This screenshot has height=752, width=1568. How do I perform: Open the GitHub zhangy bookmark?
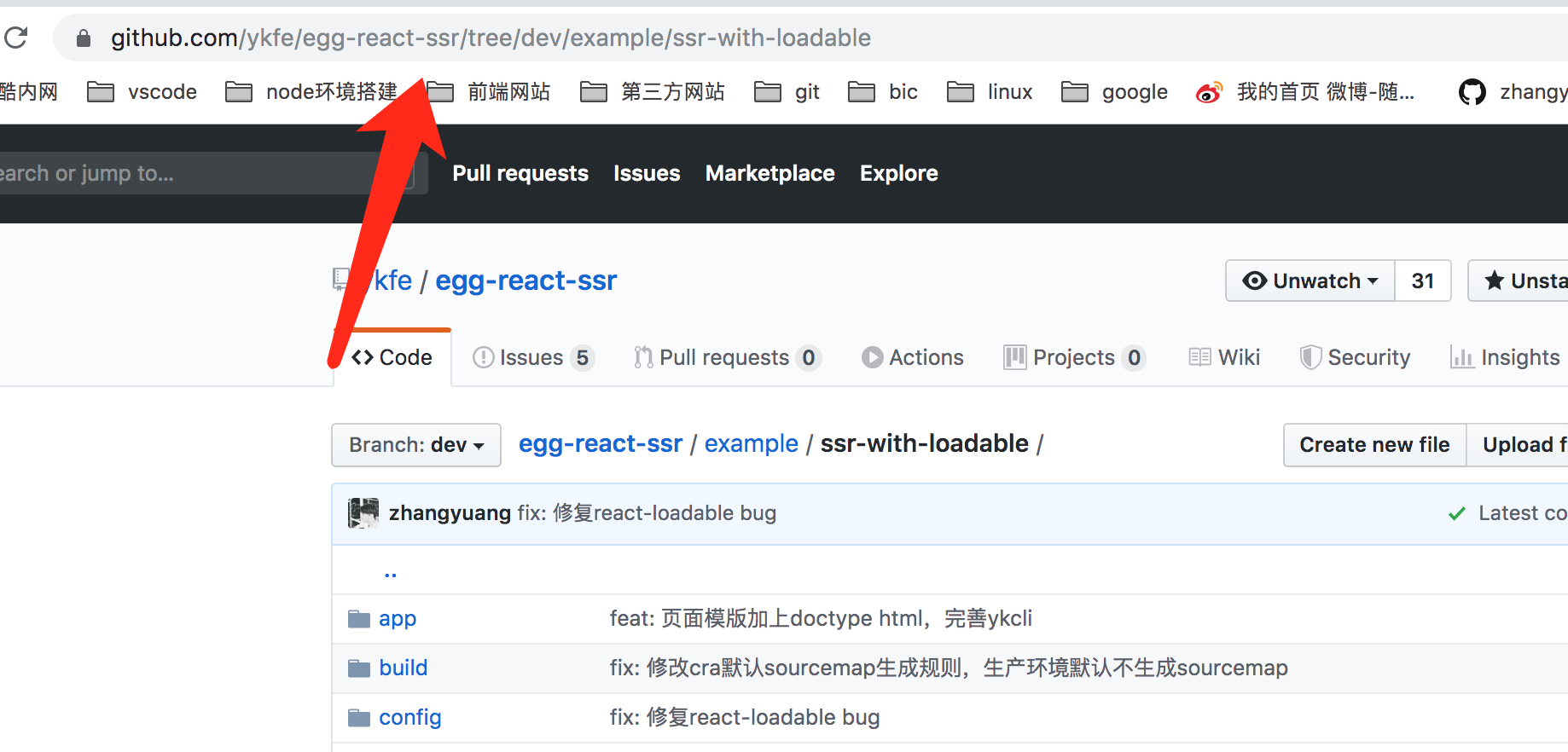click(1513, 91)
